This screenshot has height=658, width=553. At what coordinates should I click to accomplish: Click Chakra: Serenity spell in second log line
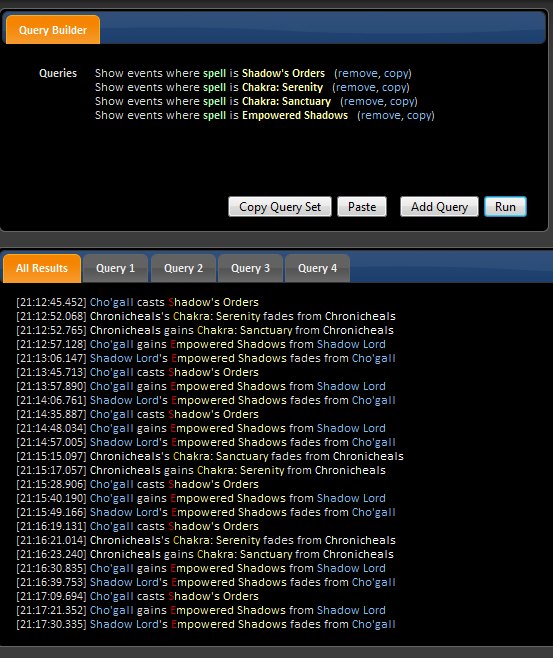tap(217, 316)
